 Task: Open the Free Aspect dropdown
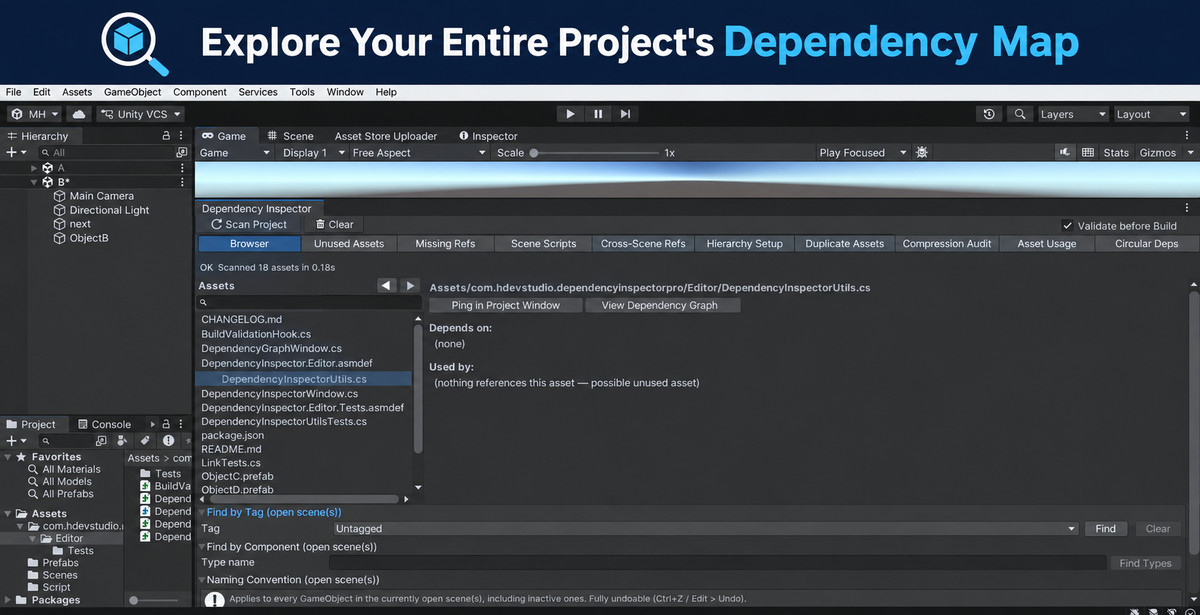(419, 153)
